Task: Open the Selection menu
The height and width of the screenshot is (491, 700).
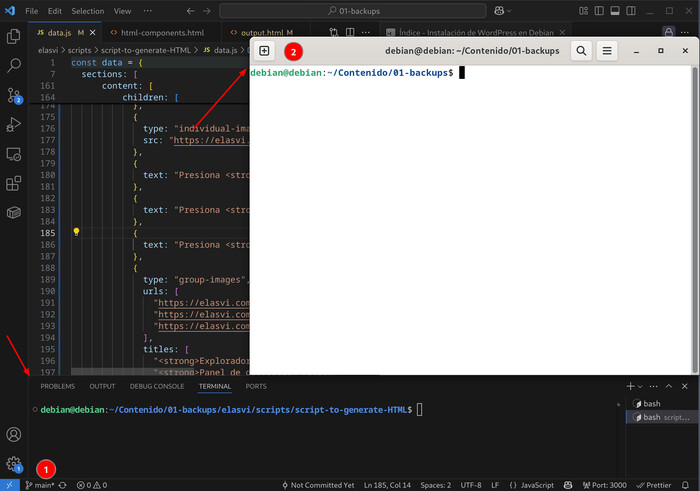Action: 88,11
